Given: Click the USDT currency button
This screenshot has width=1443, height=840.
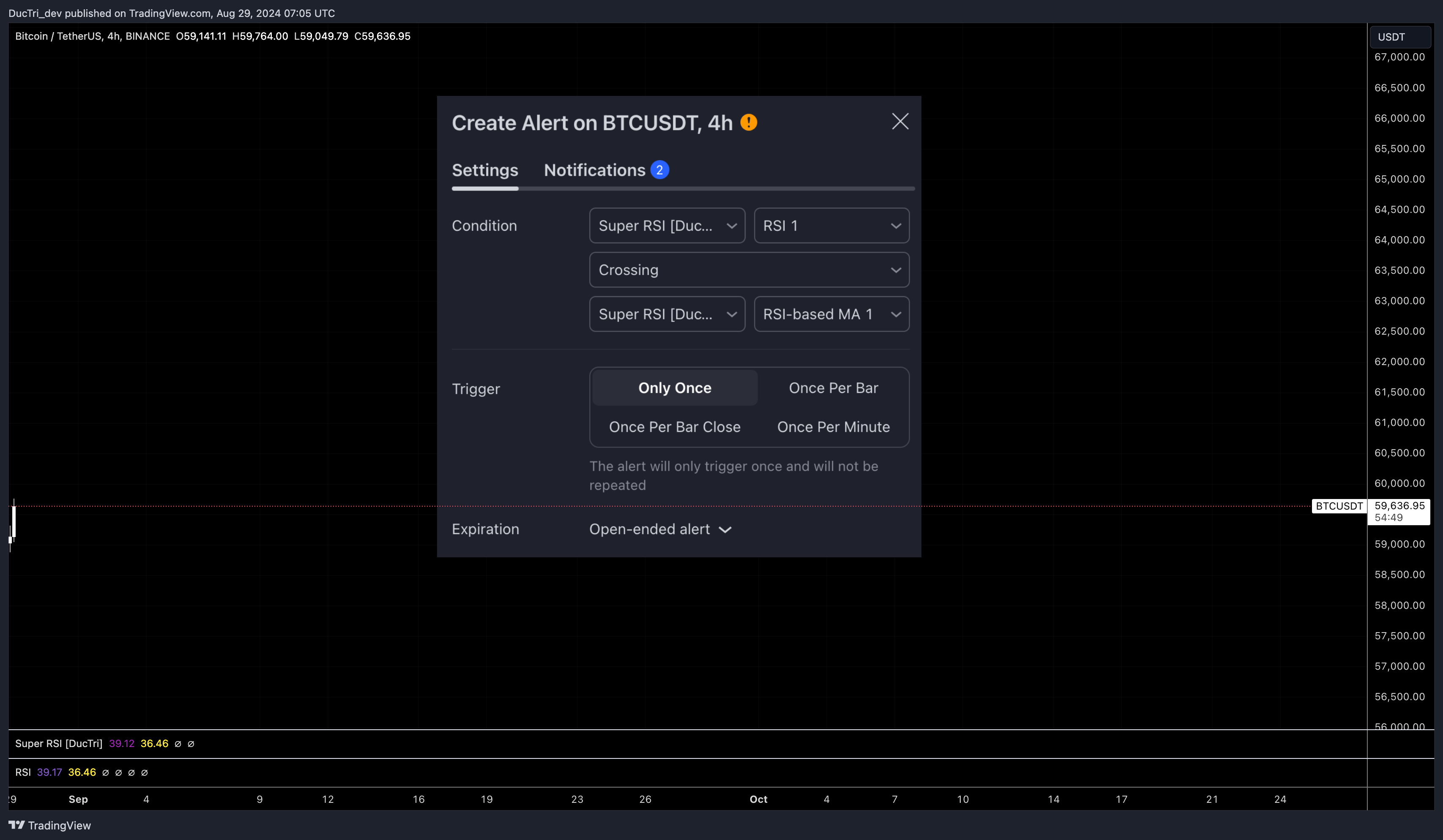Looking at the screenshot, I should [1399, 37].
